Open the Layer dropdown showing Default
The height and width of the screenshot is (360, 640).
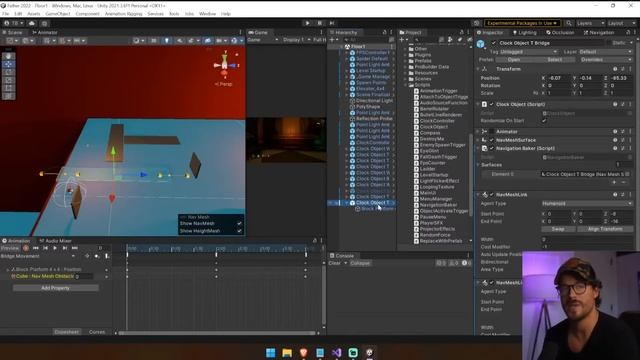[605, 52]
